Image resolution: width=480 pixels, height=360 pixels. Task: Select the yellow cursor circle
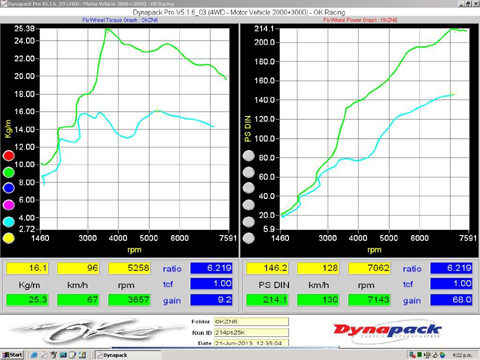(x=9, y=238)
